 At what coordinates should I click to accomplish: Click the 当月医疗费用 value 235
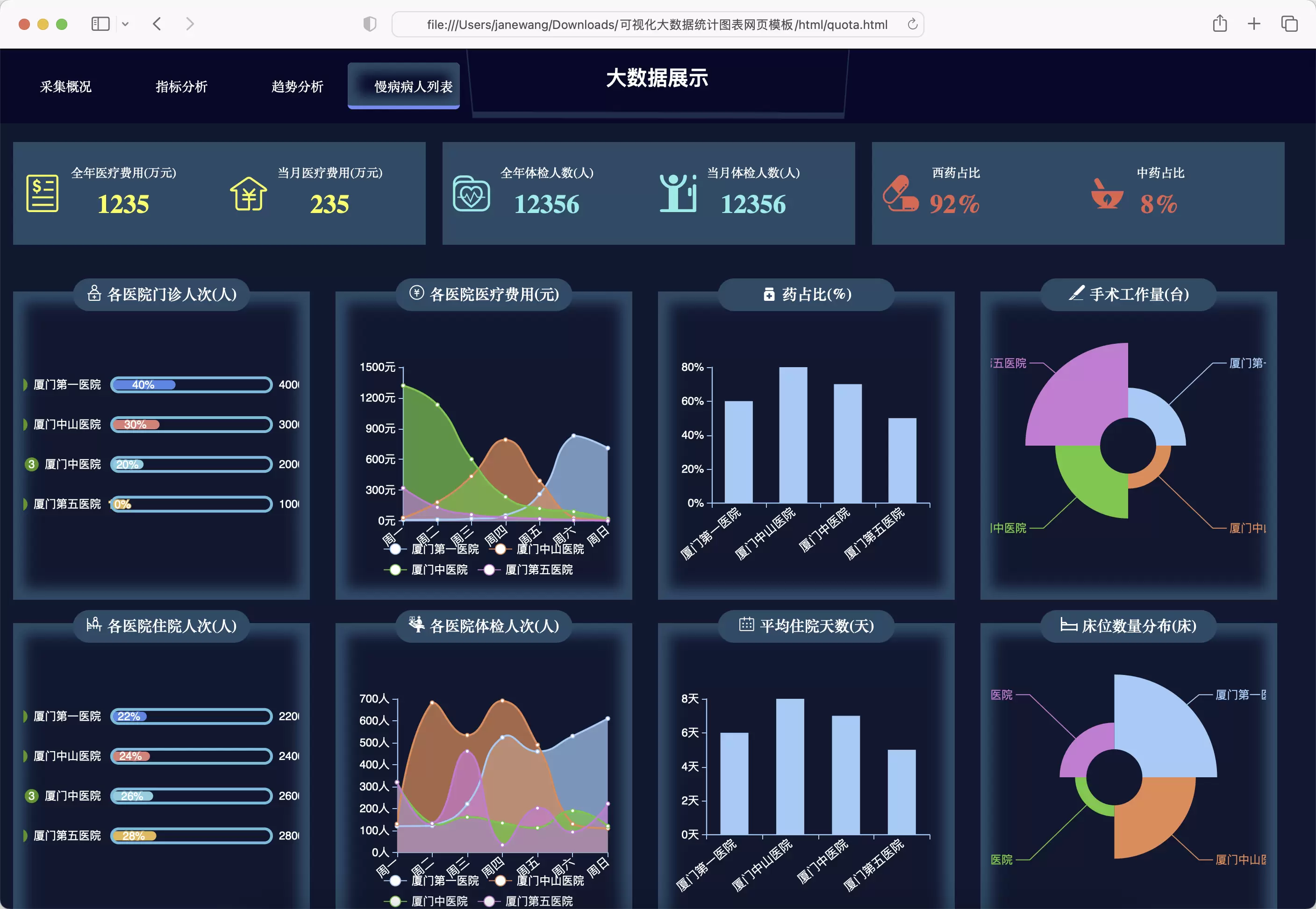point(329,204)
